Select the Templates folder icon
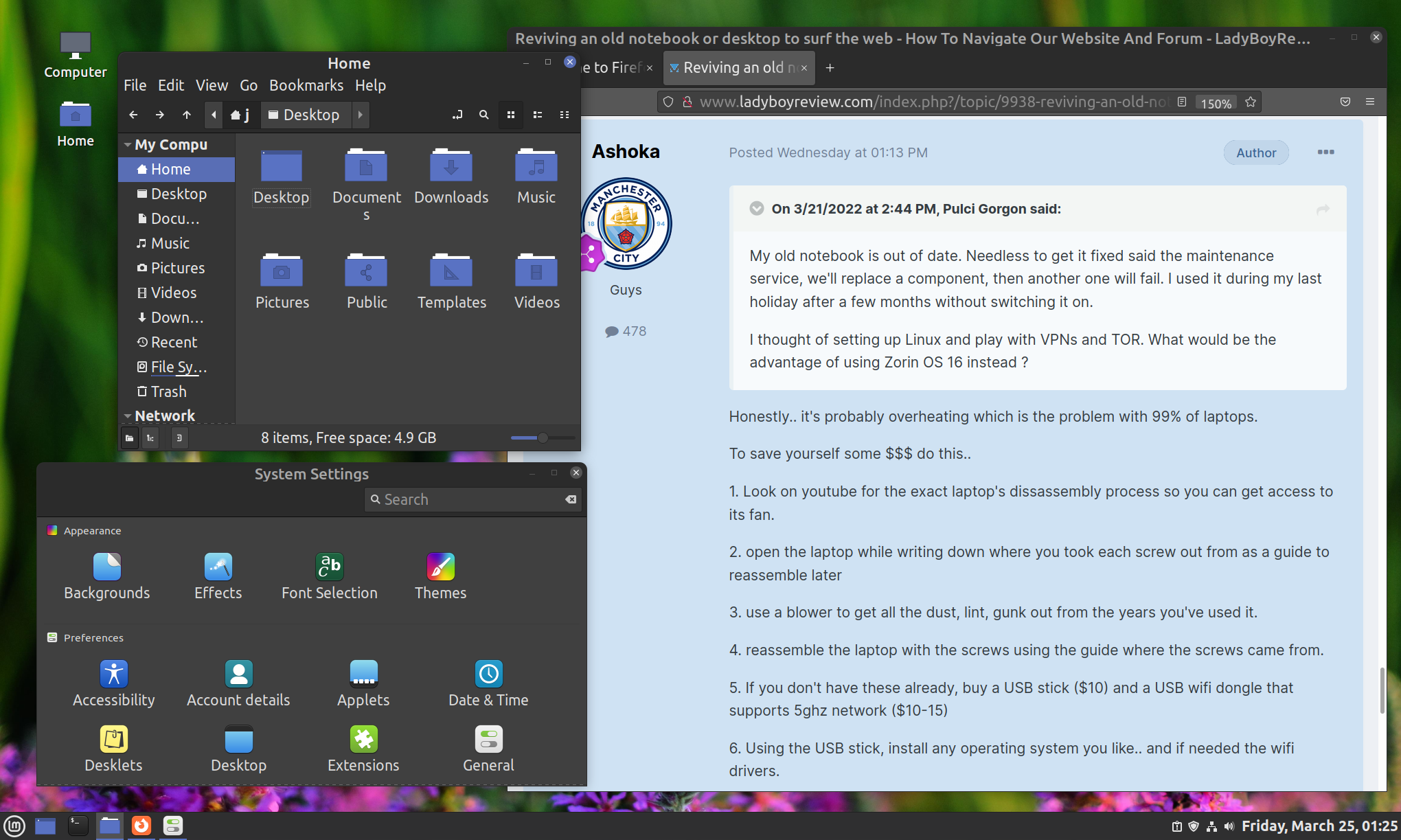 [451, 282]
